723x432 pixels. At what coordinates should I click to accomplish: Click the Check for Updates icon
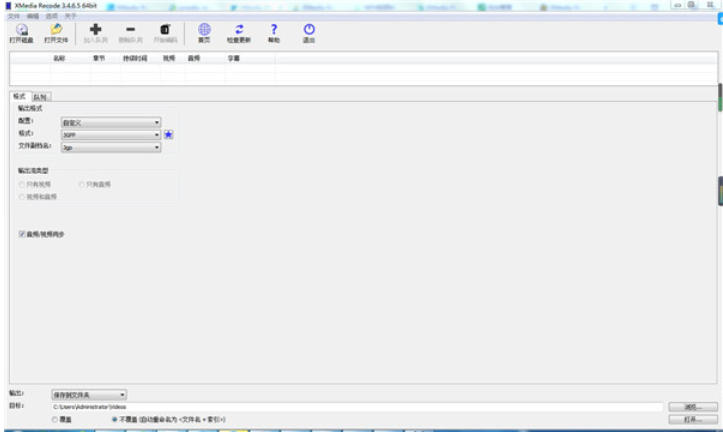click(x=238, y=30)
